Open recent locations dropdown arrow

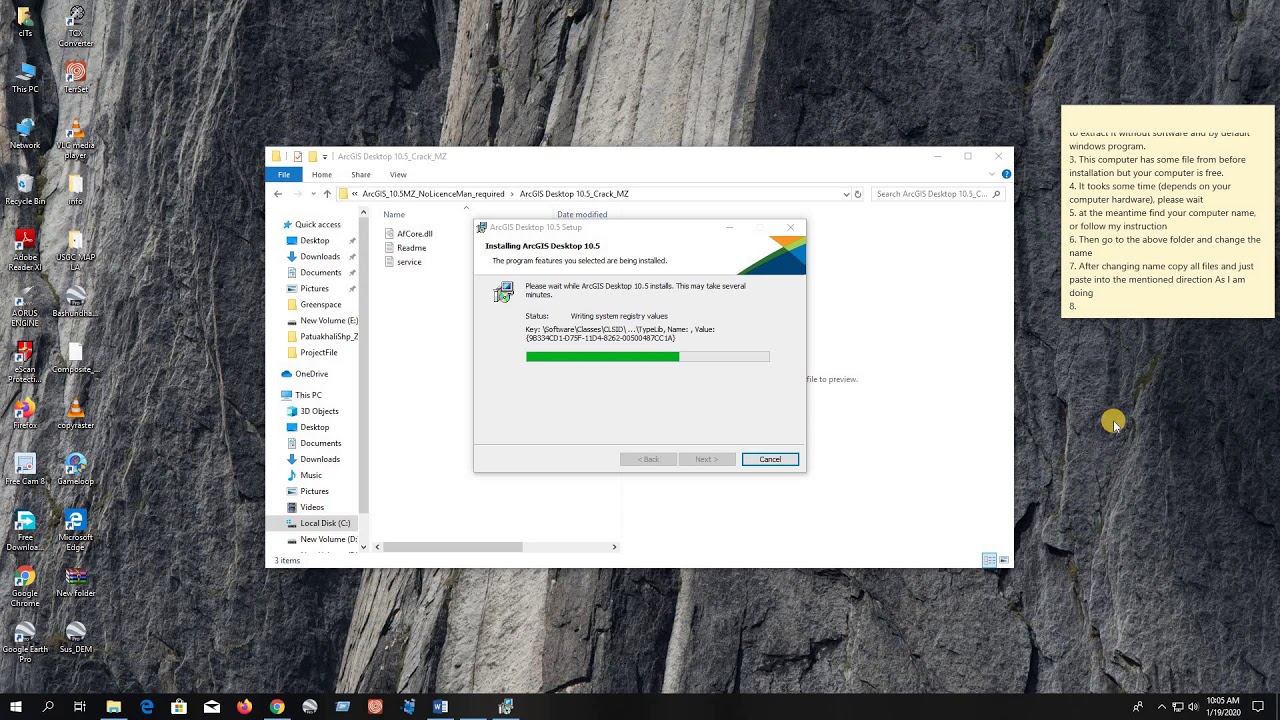coord(313,194)
